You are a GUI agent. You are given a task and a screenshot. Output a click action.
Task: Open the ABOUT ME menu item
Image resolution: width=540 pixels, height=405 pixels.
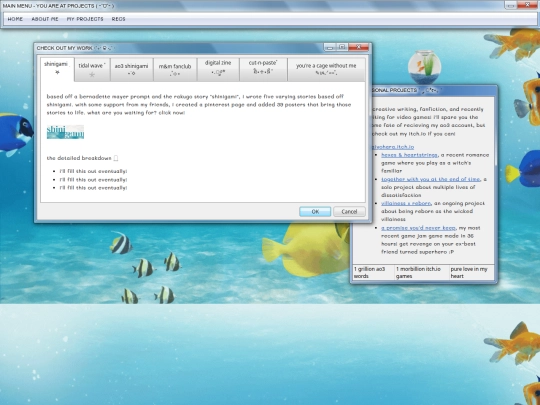tap(45, 19)
